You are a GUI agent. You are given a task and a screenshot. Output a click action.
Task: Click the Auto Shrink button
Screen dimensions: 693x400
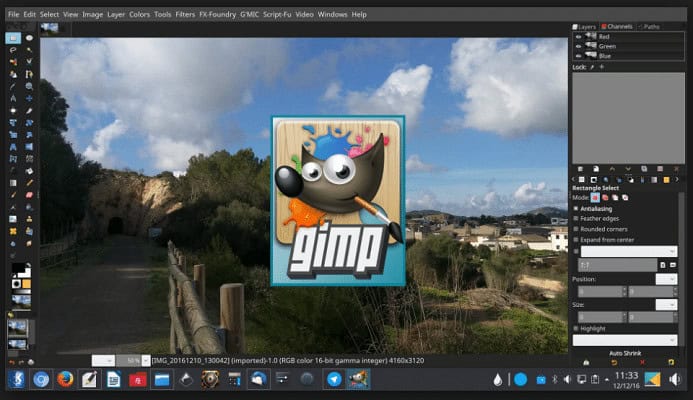point(625,353)
